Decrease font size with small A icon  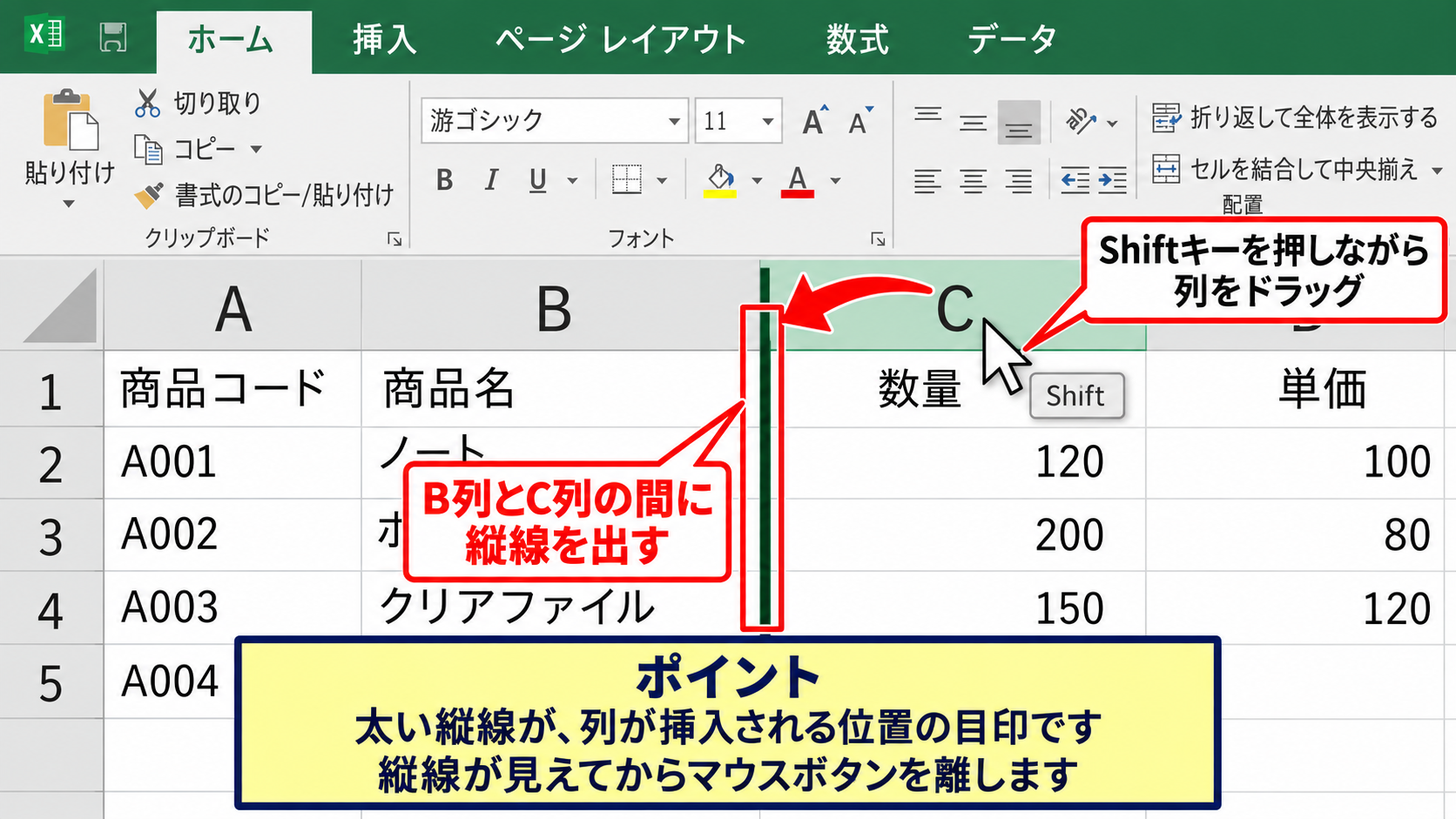point(860,121)
